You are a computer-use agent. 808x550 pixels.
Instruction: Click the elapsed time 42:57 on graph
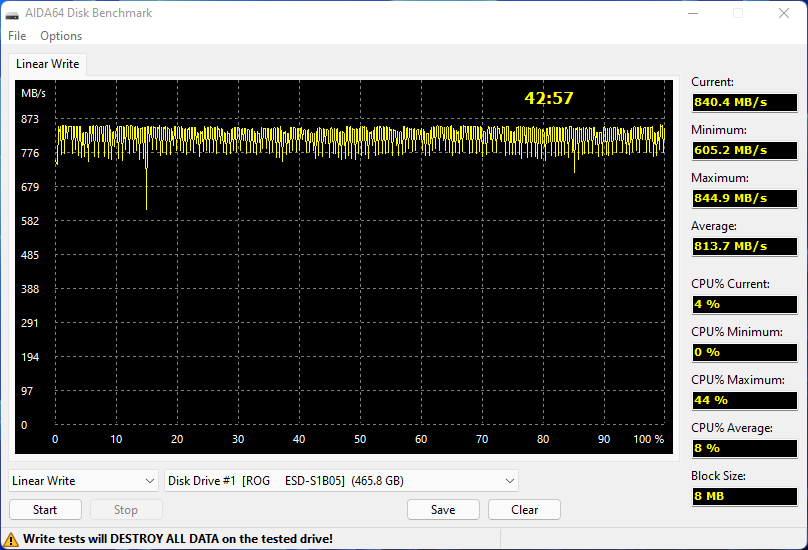pos(549,98)
